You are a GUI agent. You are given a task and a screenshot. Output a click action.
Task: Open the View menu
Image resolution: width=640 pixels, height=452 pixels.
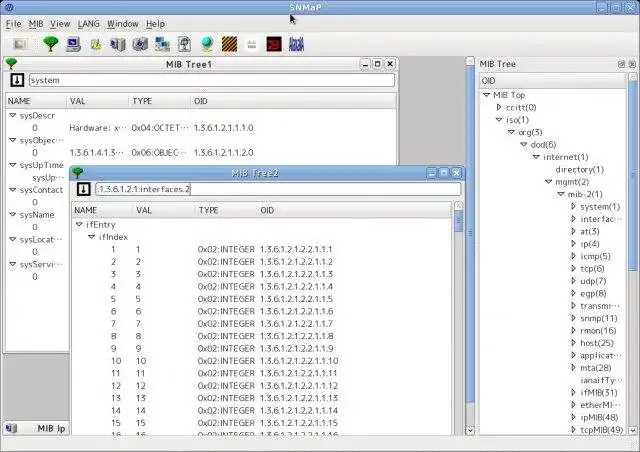pos(60,24)
